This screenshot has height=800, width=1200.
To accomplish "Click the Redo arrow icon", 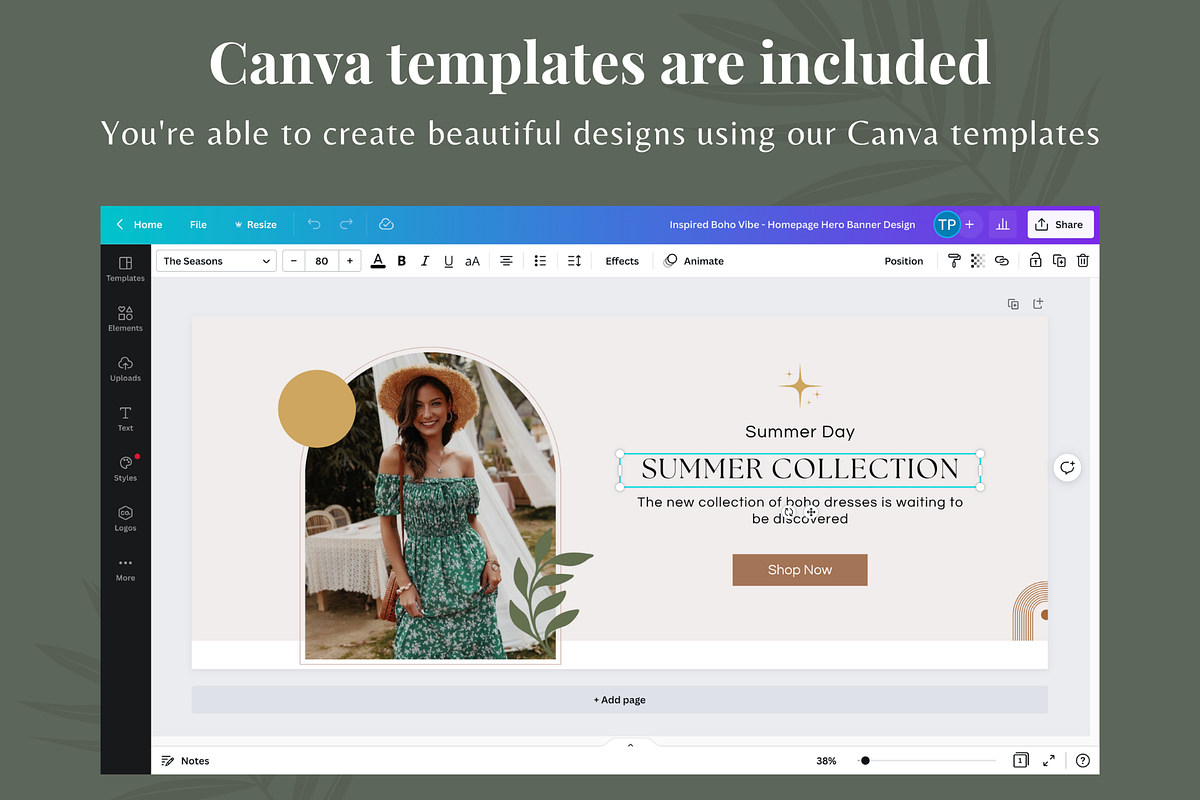I will point(346,225).
